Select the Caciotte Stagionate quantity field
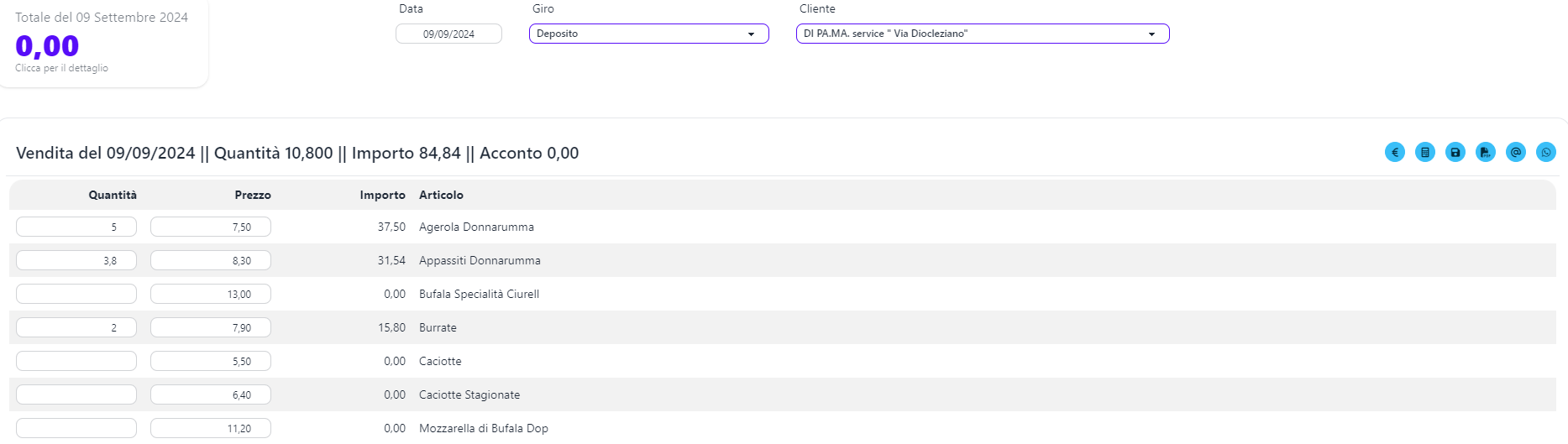The height and width of the screenshot is (444, 1568). click(76, 394)
